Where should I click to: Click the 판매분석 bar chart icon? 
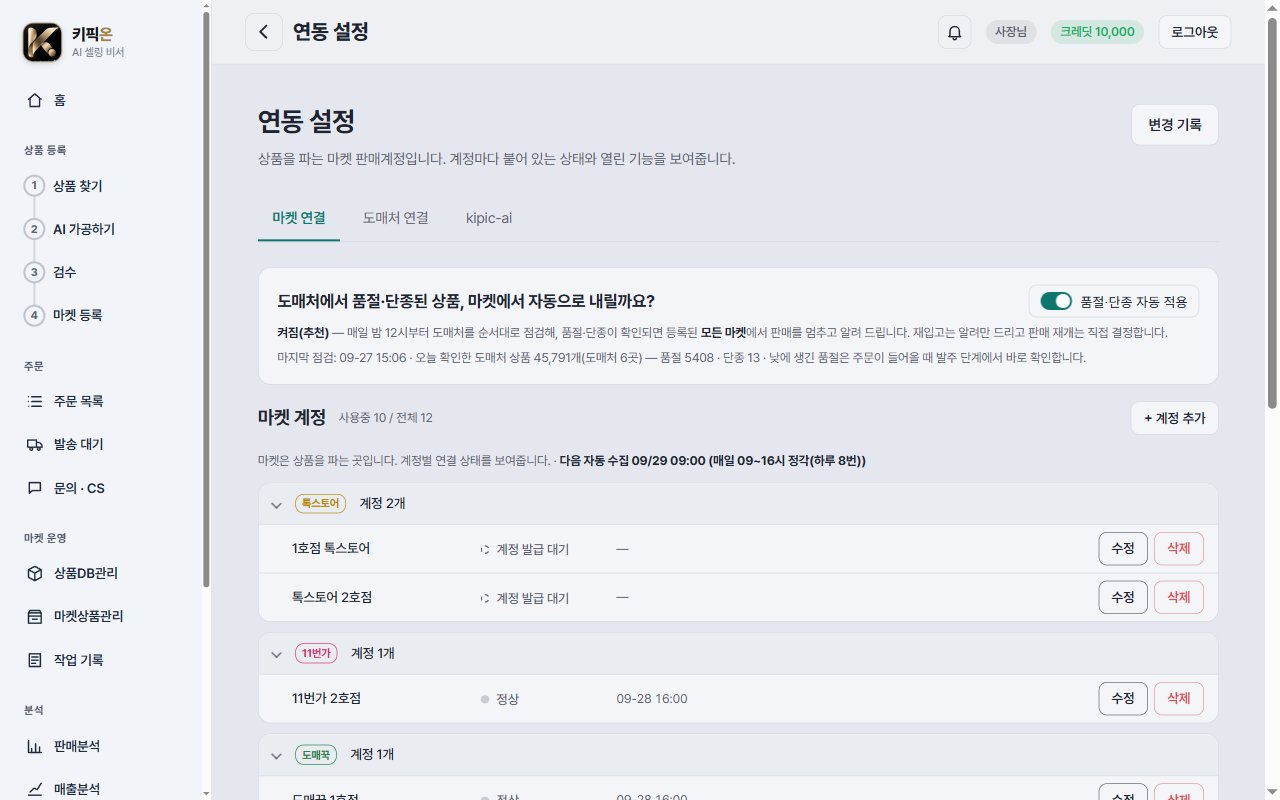35,746
